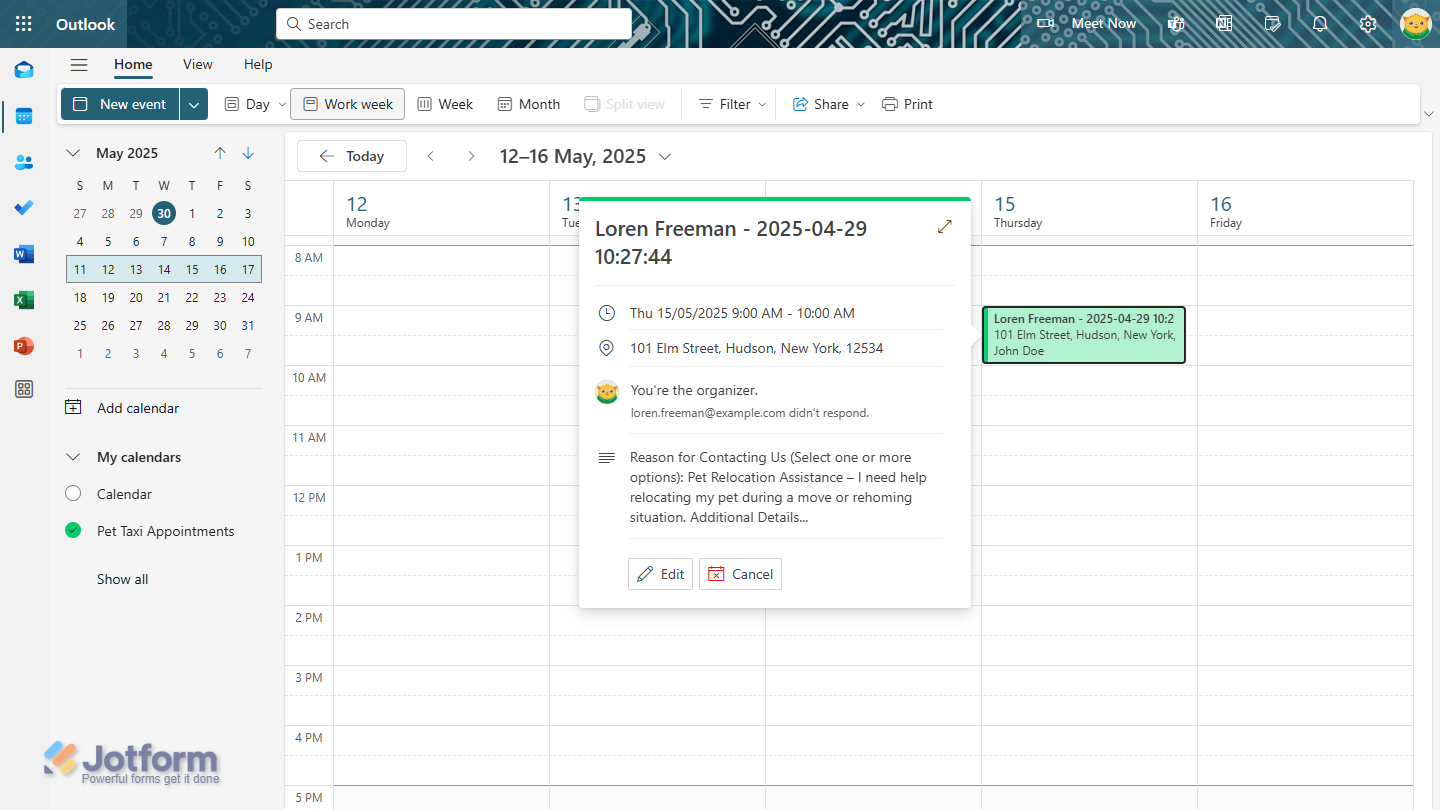Select date 24 in mini calendar
The image size is (1440, 810).
pos(248,297)
